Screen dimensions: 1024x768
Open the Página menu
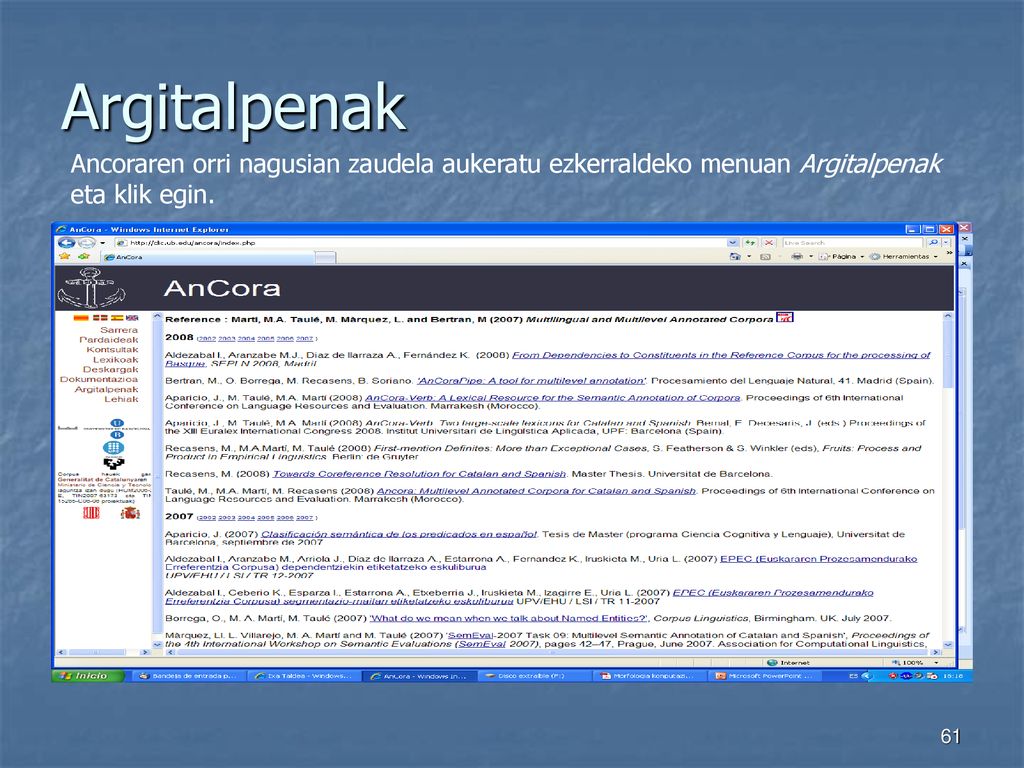click(x=841, y=257)
